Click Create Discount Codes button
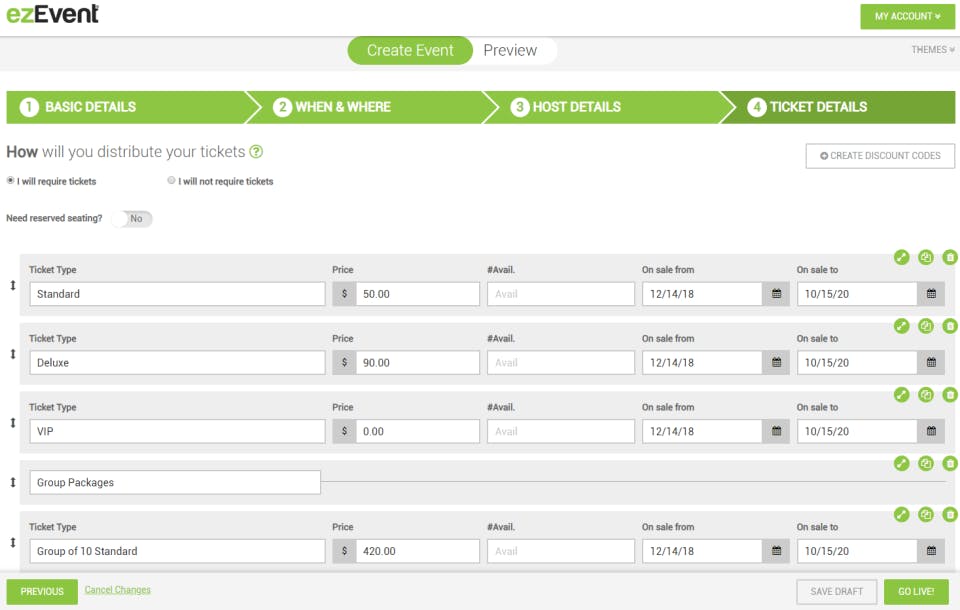 click(x=880, y=156)
